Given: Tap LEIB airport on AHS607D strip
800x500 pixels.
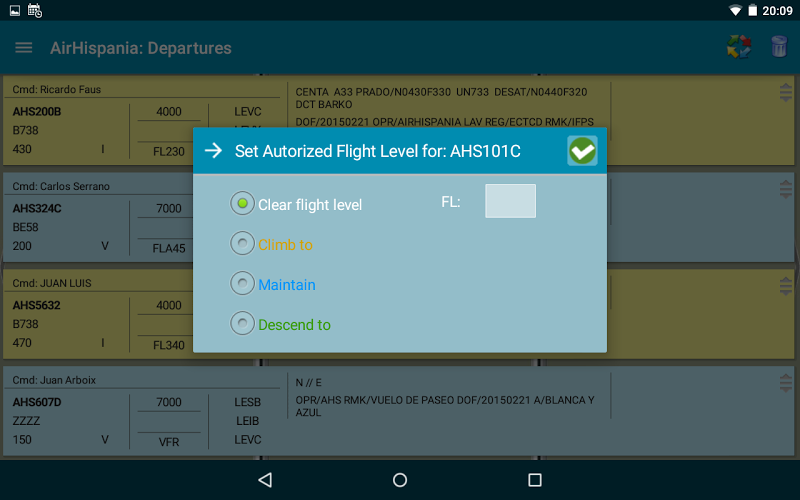Looking at the screenshot, I should click(247, 421).
